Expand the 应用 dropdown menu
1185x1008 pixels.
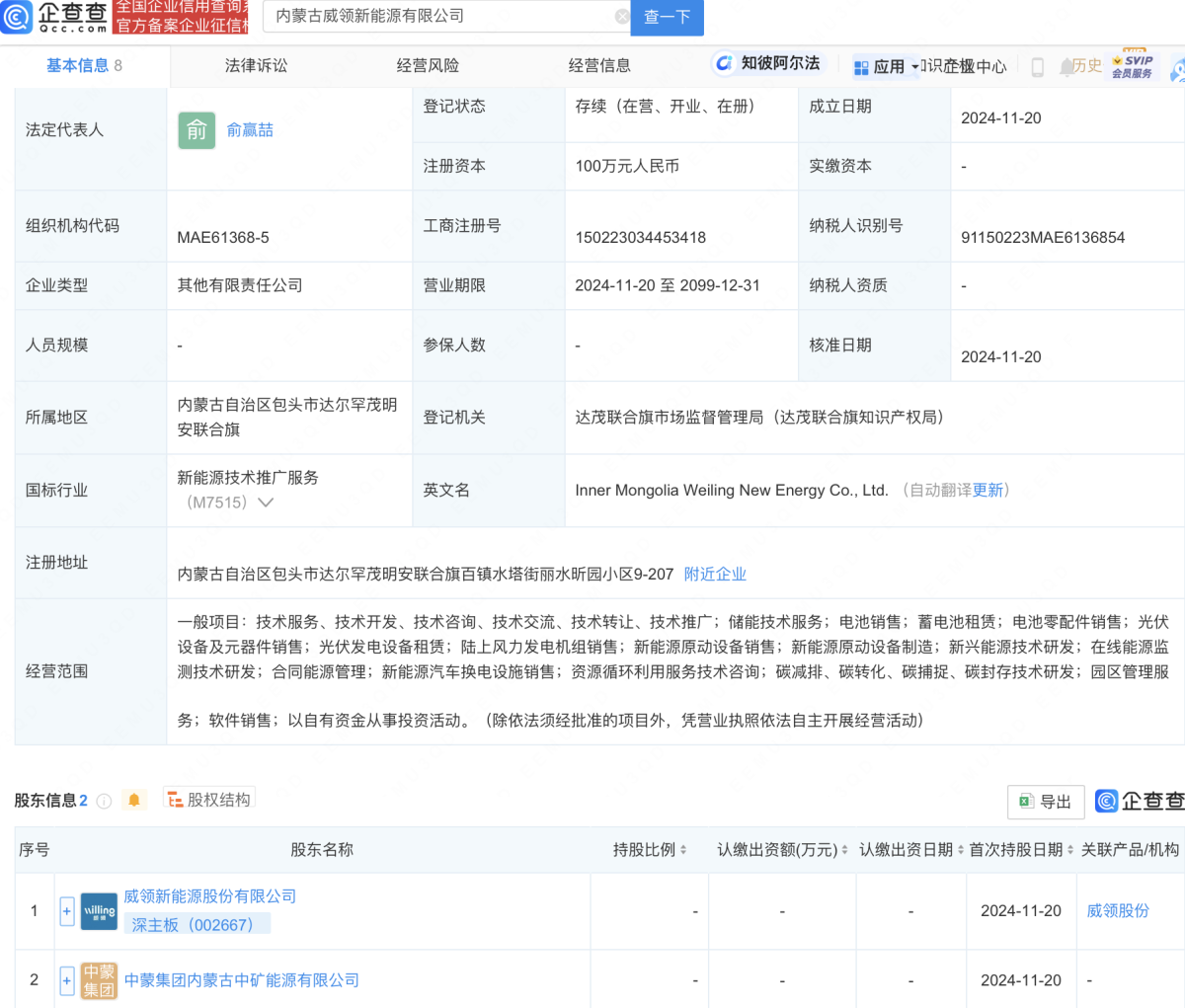coord(886,66)
